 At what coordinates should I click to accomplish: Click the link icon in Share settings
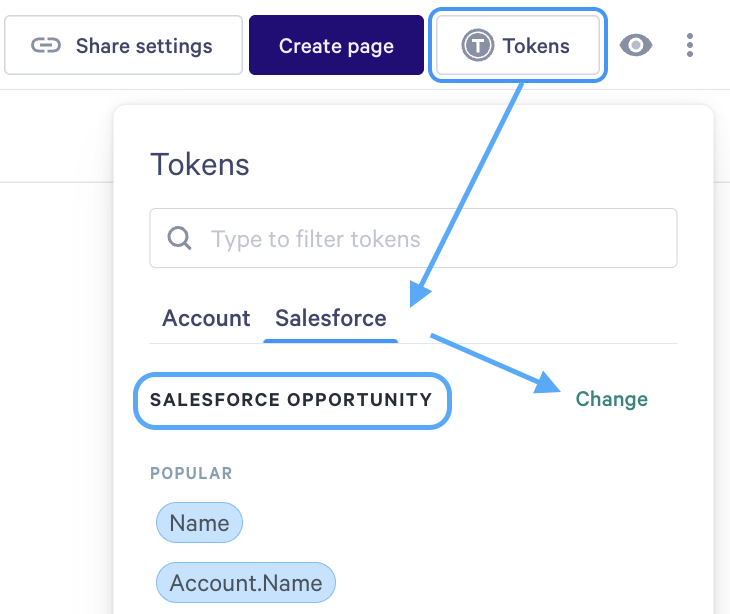[46, 46]
